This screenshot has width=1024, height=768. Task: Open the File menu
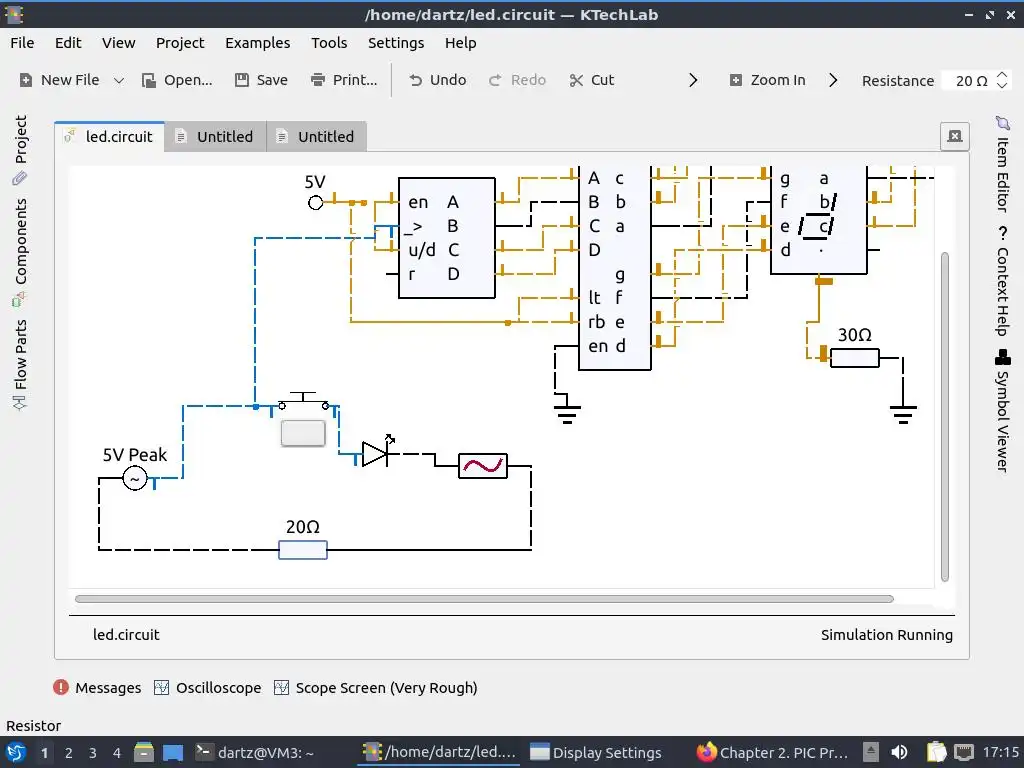[22, 43]
